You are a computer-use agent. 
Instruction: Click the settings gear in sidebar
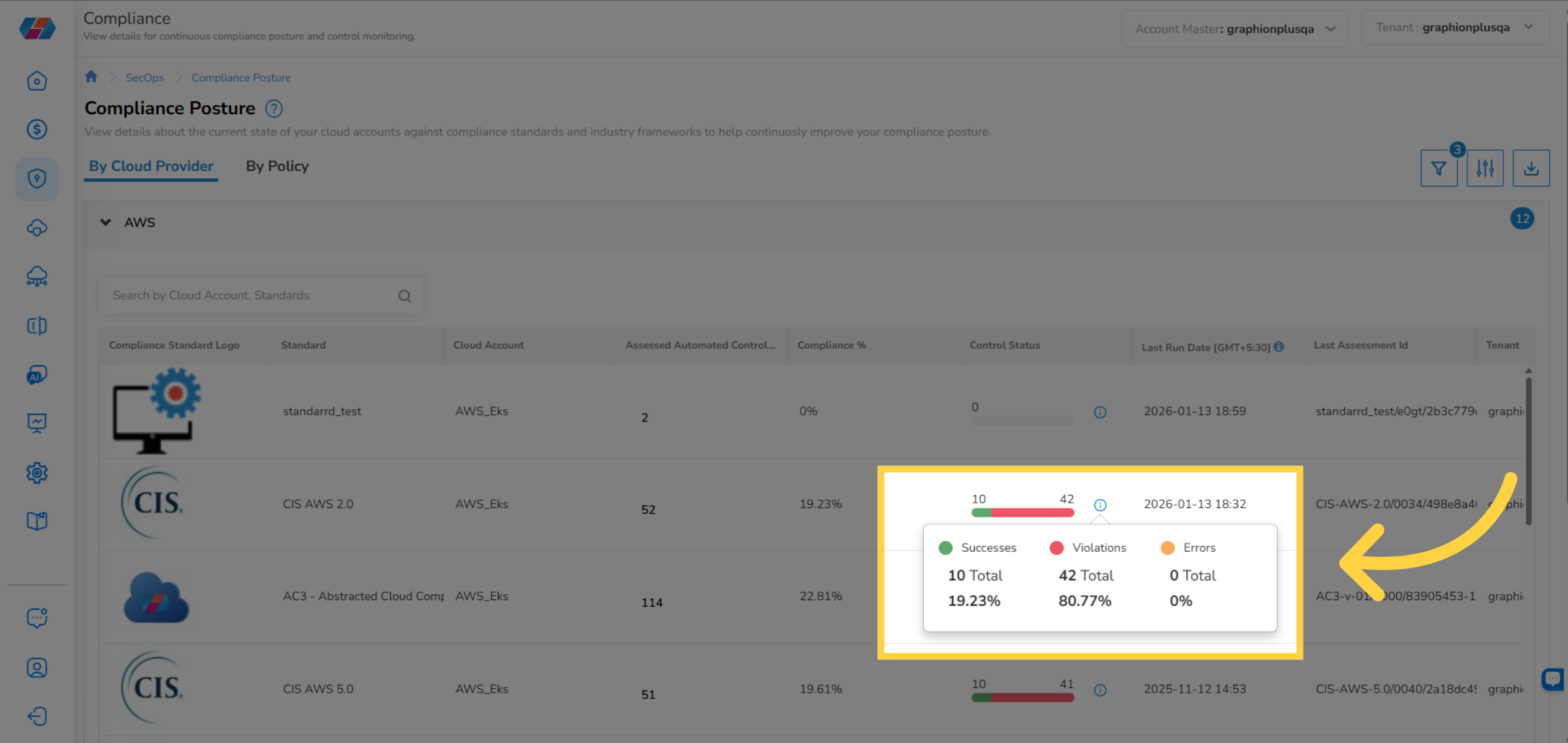tap(37, 473)
